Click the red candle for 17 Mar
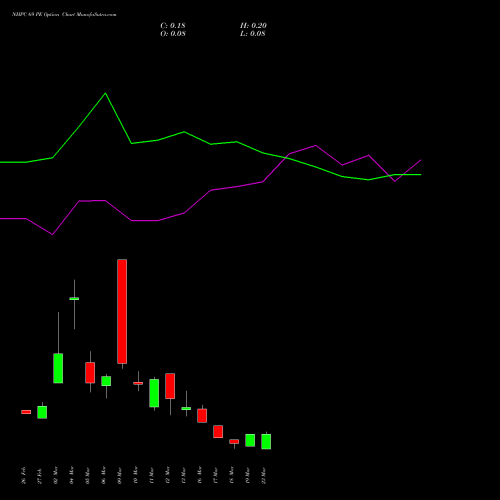 point(218,432)
